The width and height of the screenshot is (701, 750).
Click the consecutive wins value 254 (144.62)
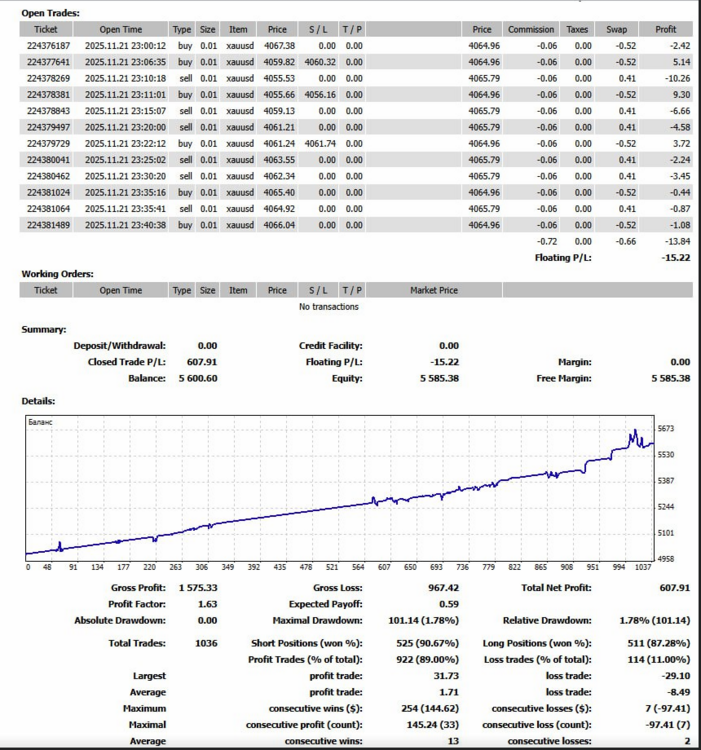pos(430,708)
